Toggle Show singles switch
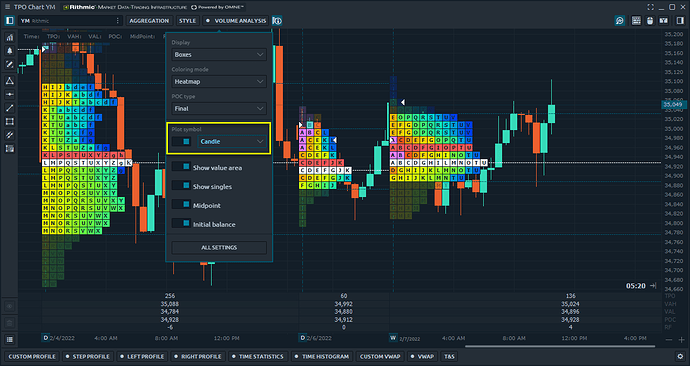 [181, 186]
